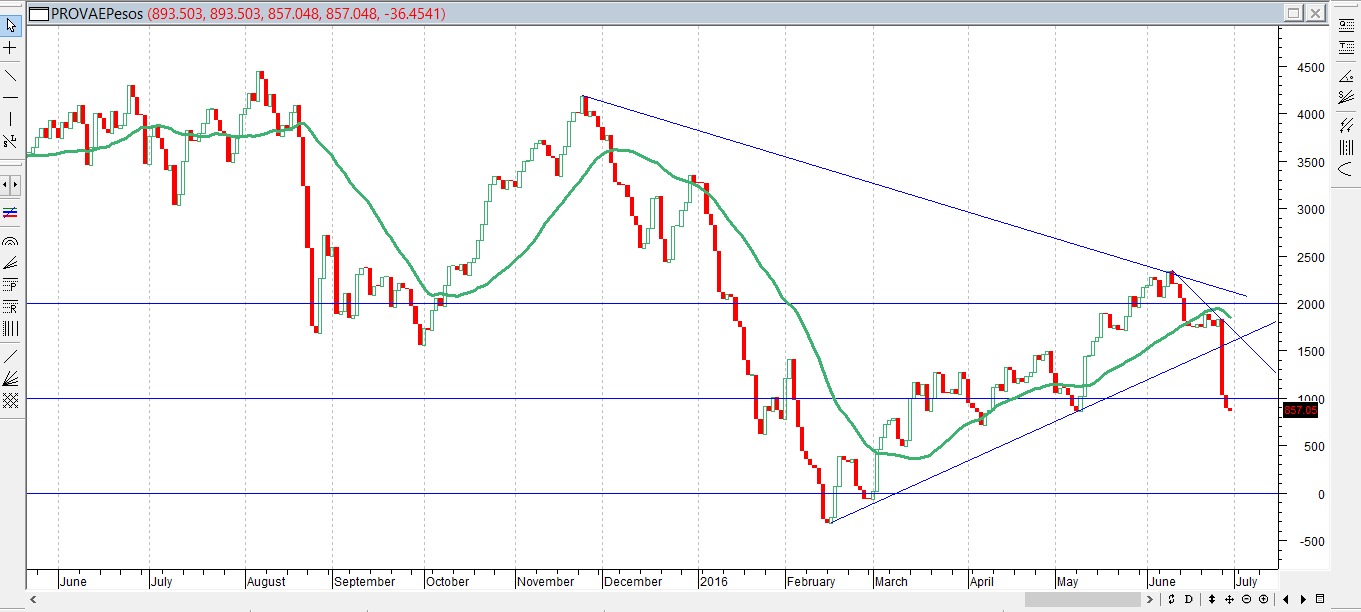Select the T dotted lines tool
The width and height of the screenshot is (1361, 612).
coord(1346,47)
